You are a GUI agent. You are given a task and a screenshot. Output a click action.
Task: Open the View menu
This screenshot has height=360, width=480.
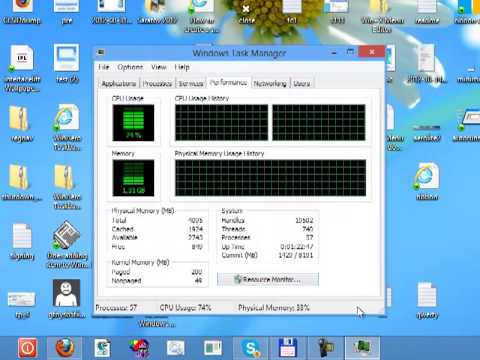point(159,67)
